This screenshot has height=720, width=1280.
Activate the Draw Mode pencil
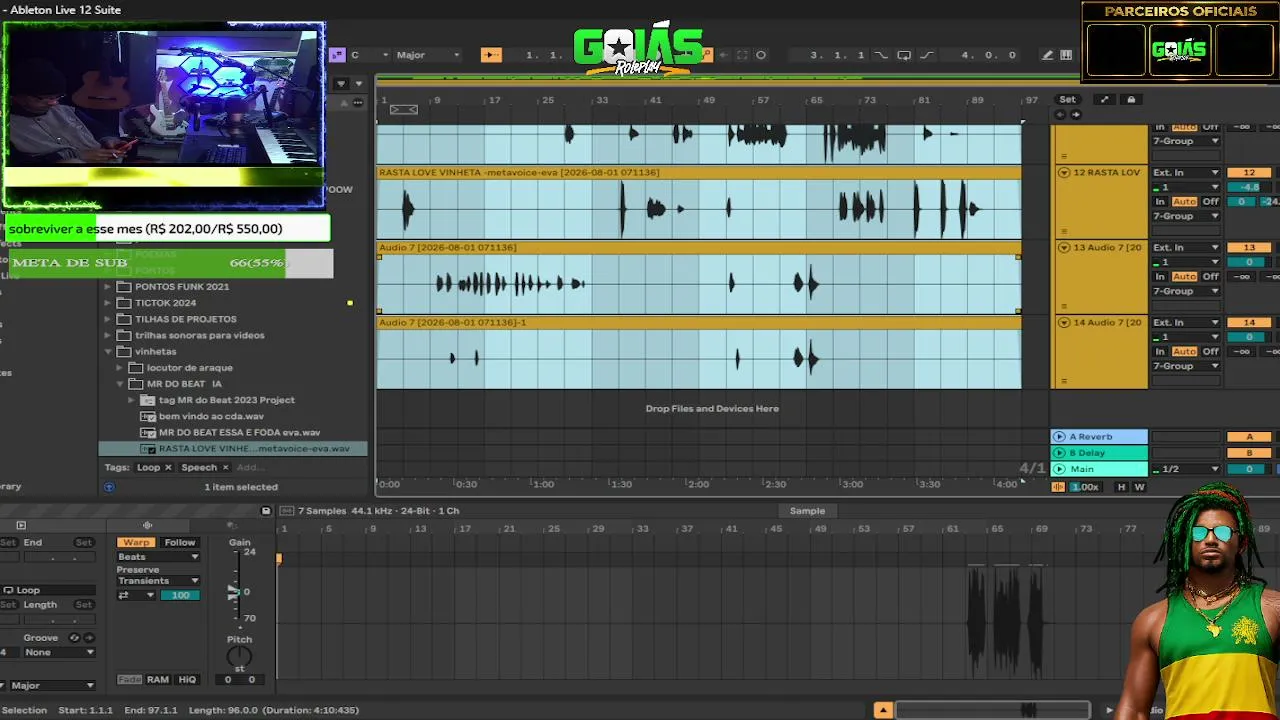[1047, 55]
